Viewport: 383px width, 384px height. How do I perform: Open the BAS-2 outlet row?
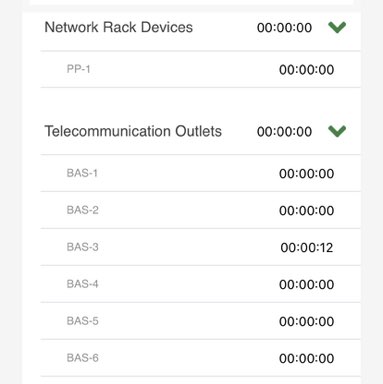(200, 210)
